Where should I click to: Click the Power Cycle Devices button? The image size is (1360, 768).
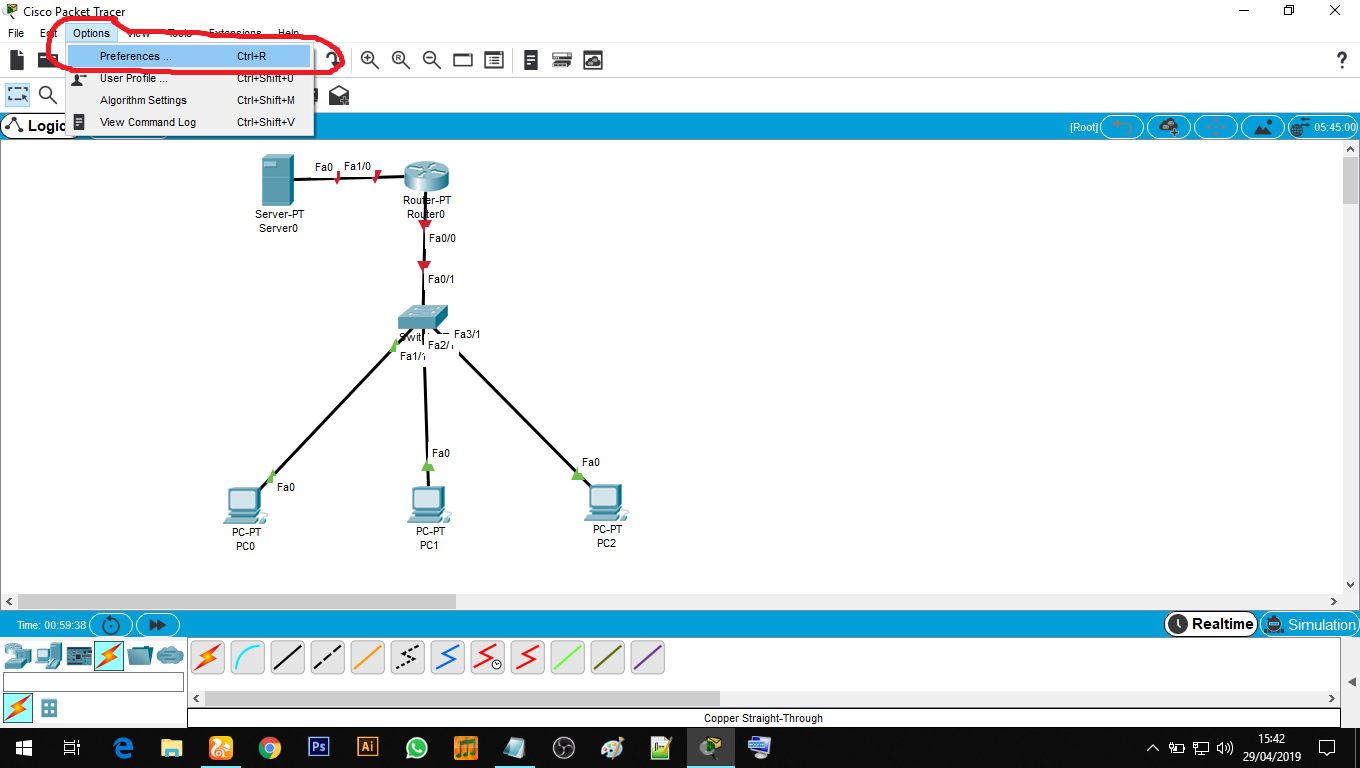pyautogui.click(x=111, y=624)
